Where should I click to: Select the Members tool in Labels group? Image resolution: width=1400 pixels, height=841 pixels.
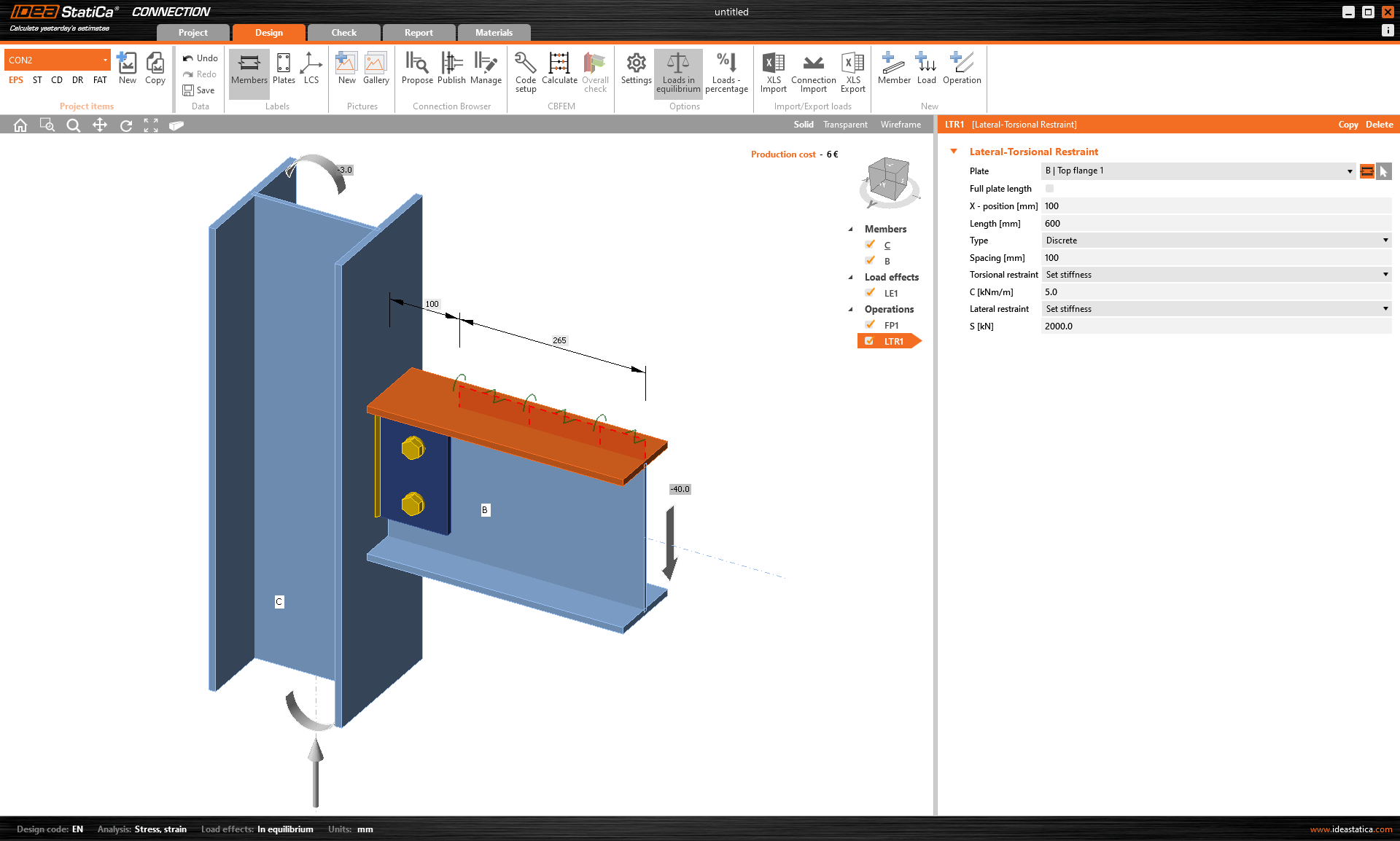249,71
